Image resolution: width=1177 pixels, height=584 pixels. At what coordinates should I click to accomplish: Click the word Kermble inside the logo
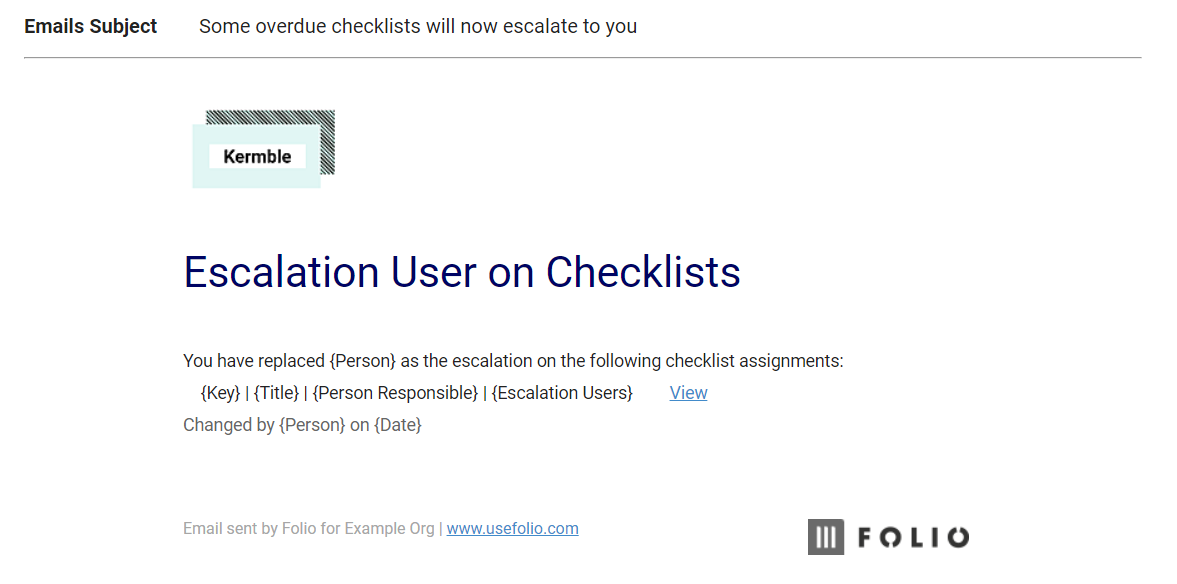[257, 157]
